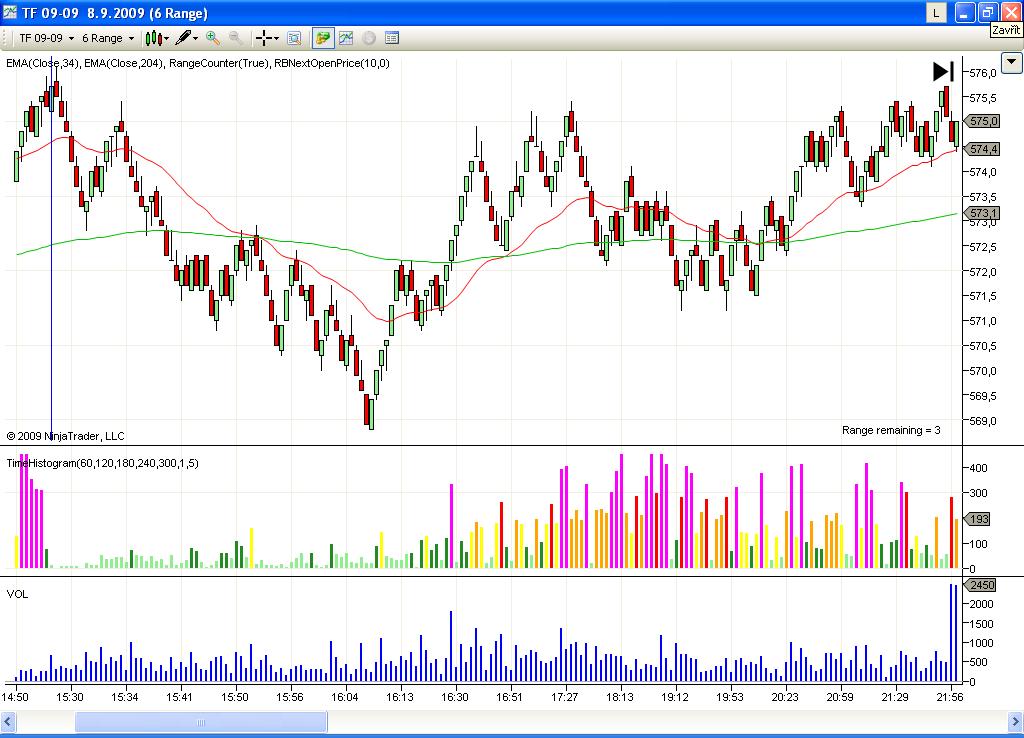The image size is (1024, 738).
Task: Toggle the L window link button
Action: pos(936,13)
